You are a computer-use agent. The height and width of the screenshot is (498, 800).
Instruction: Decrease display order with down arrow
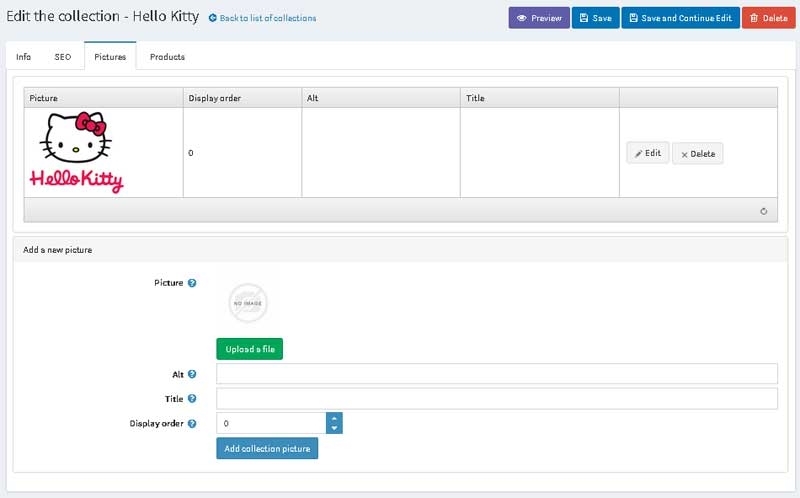click(334, 429)
